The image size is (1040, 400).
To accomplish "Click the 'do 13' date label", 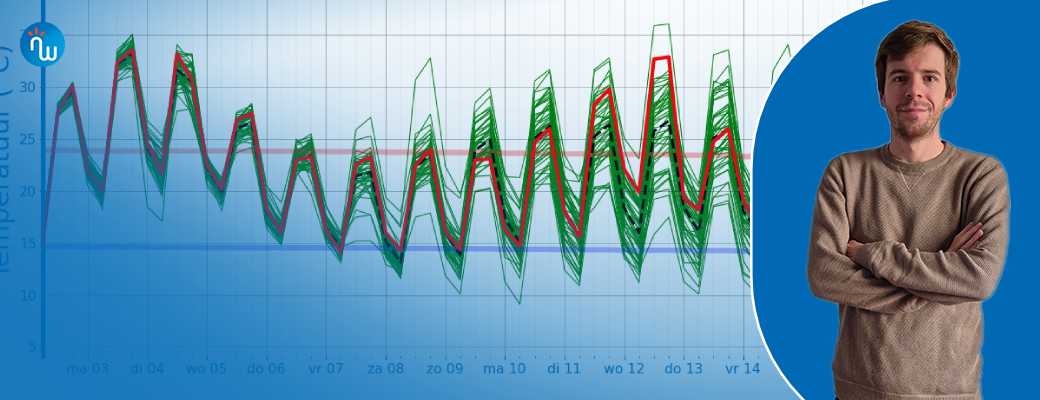I will pyautogui.click(x=683, y=368).
